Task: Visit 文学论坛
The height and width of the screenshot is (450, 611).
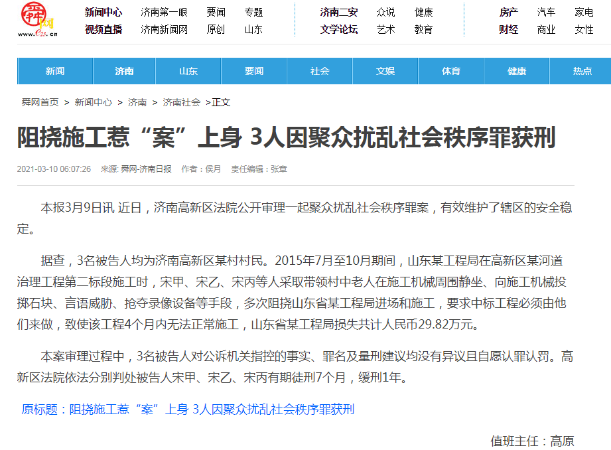Action: pyautogui.click(x=339, y=30)
